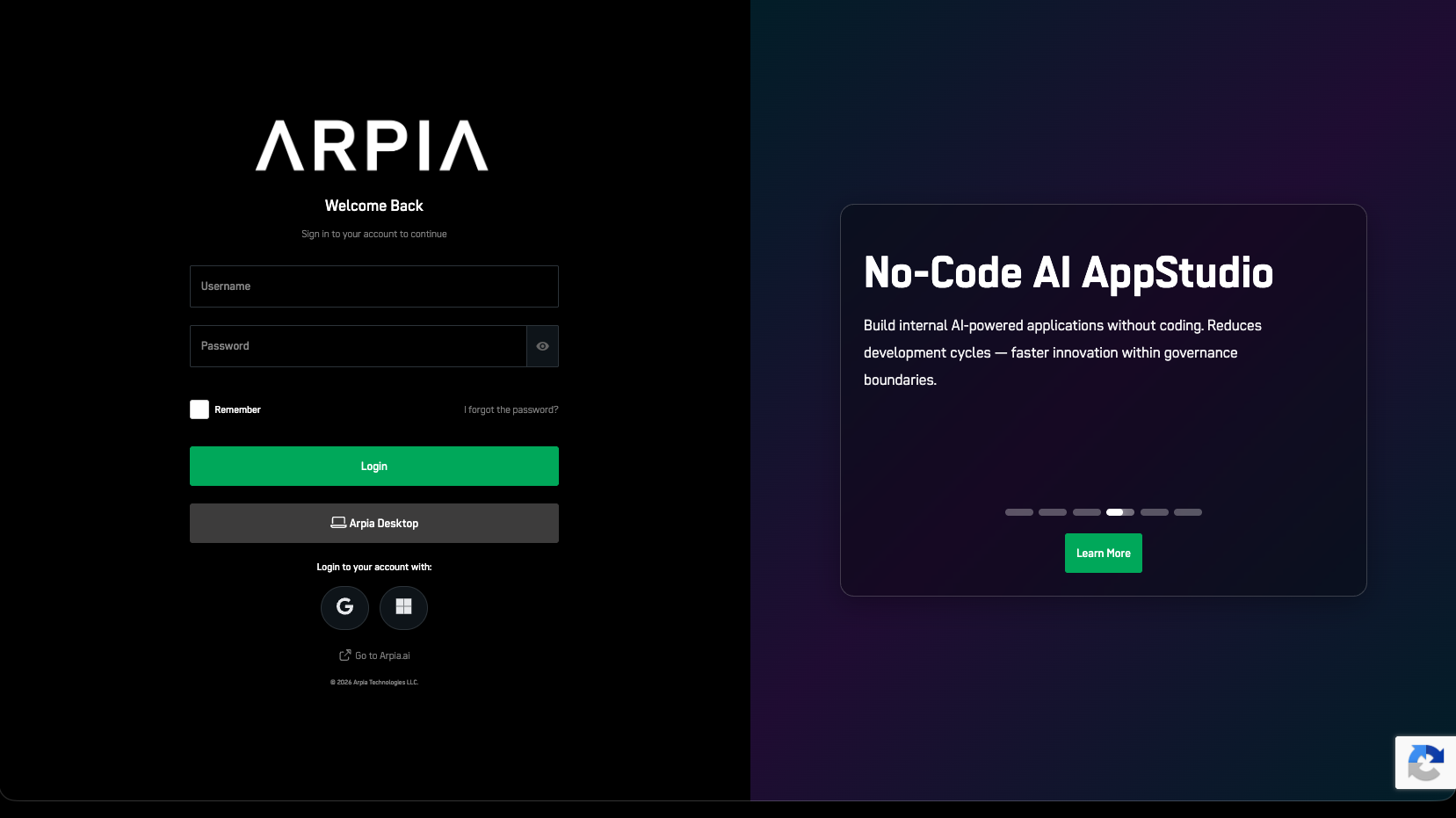
Task: Click the reCAPTCHA badge icon
Action: point(1425,762)
